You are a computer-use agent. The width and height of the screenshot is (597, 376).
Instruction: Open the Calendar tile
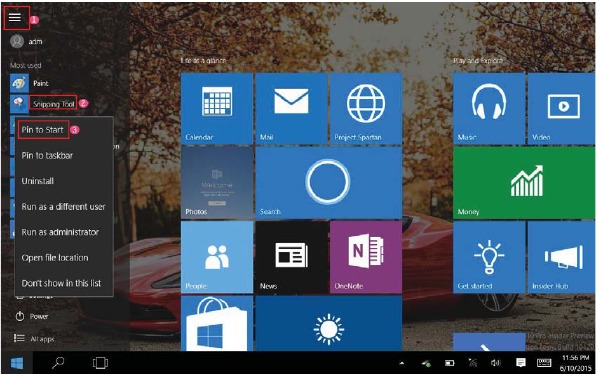click(x=217, y=108)
